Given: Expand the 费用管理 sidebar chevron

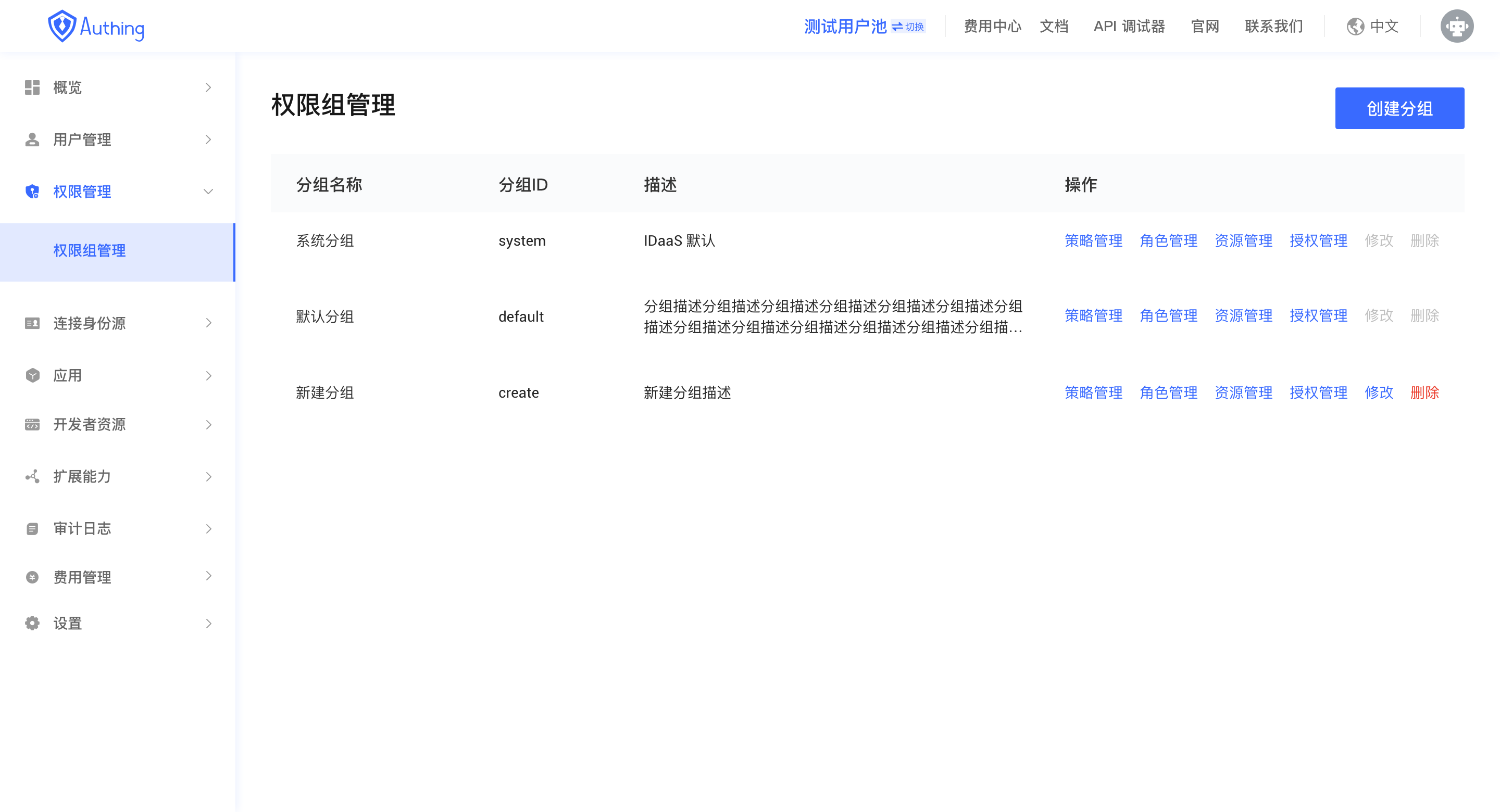Looking at the screenshot, I should [208, 576].
